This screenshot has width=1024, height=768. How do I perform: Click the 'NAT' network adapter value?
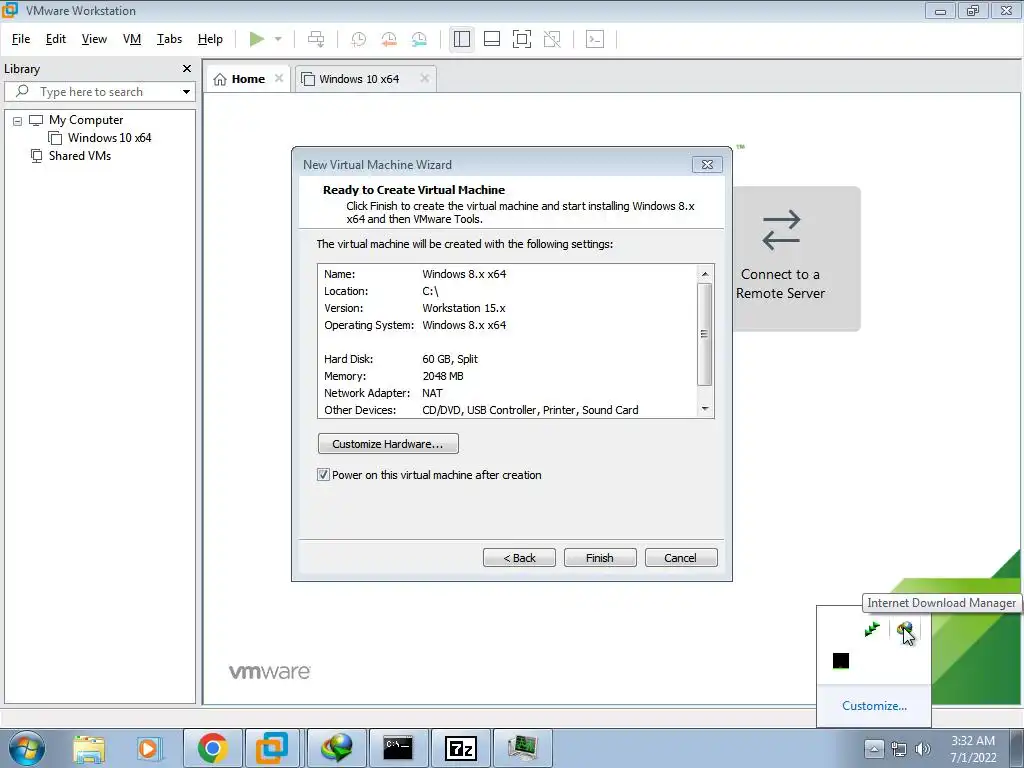tap(432, 393)
